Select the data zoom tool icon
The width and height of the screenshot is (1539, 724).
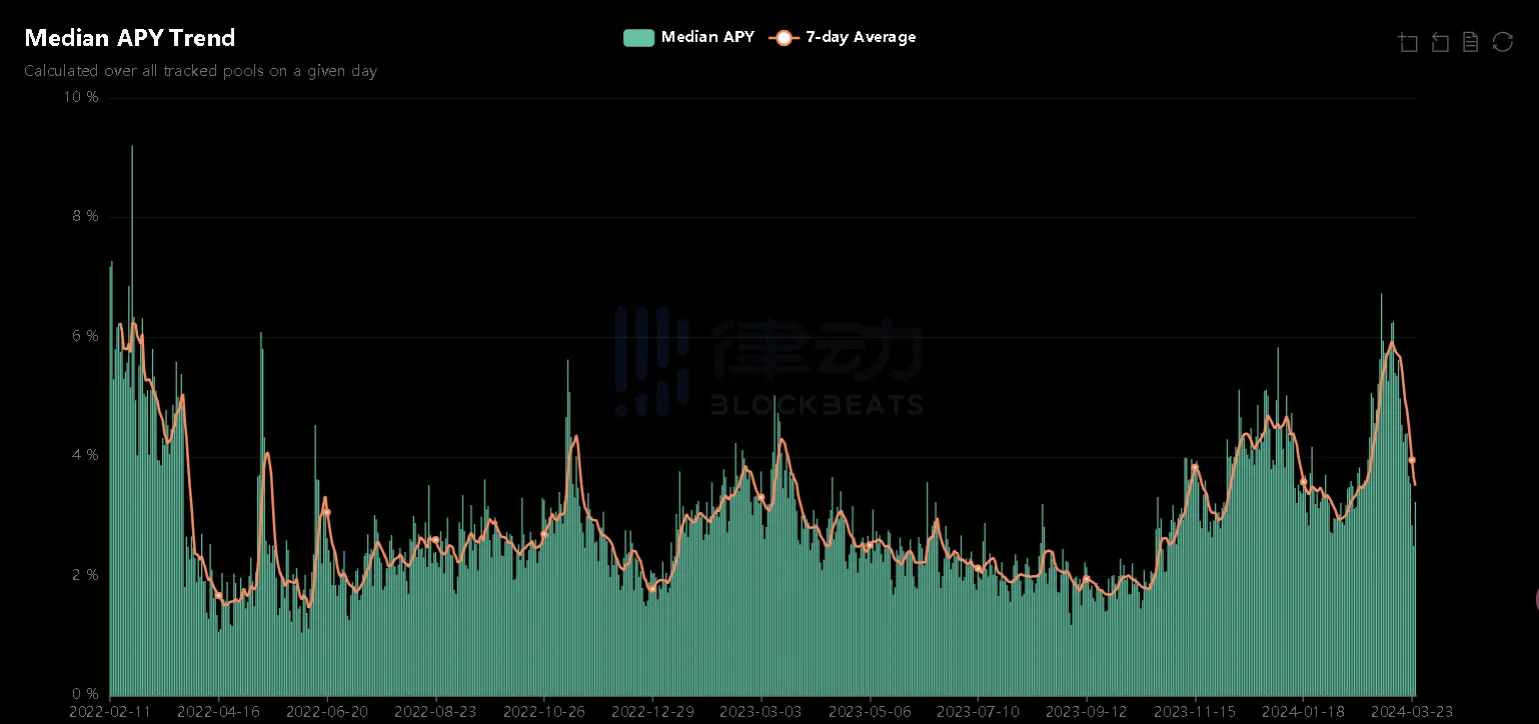click(1408, 42)
